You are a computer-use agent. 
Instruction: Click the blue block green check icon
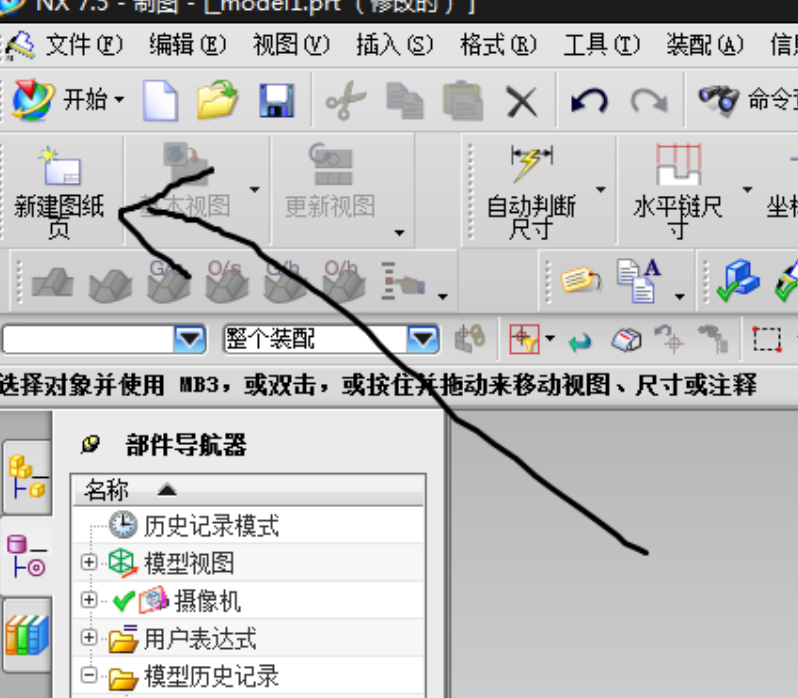click(738, 280)
